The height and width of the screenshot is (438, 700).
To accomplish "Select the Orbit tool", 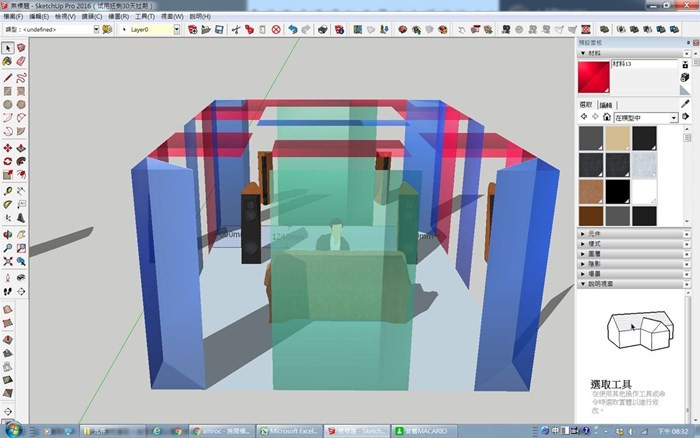I will [x=8, y=234].
